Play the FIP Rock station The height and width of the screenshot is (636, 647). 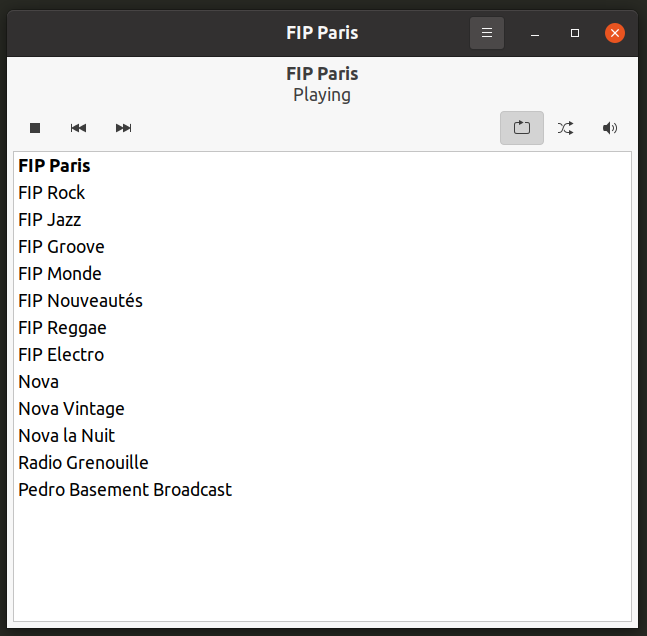(x=52, y=193)
